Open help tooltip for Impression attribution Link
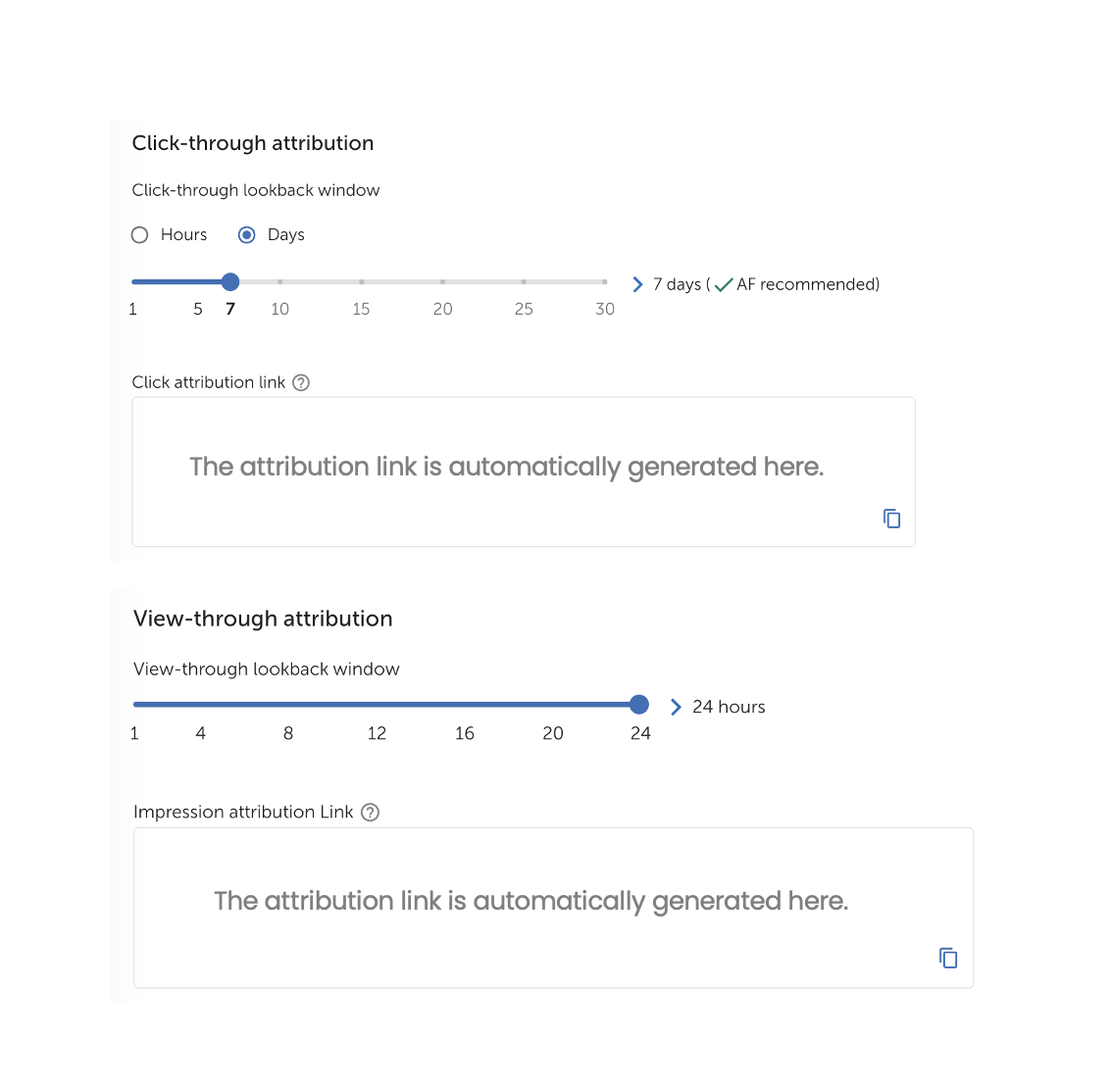Image resolution: width=1110 pixels, height=1092 pixels. coord(370,812)
